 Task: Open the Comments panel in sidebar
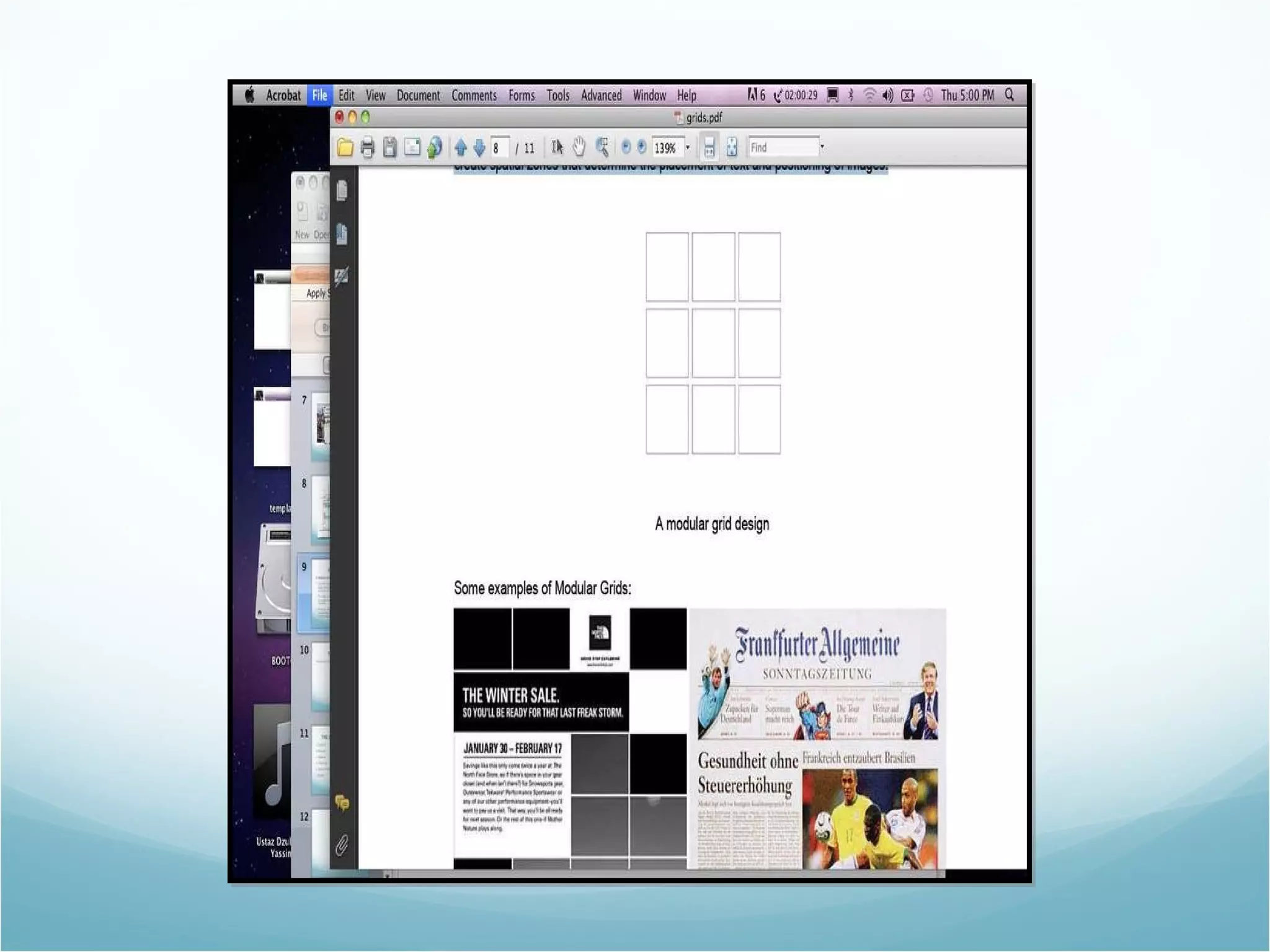(x=342, y=803)
